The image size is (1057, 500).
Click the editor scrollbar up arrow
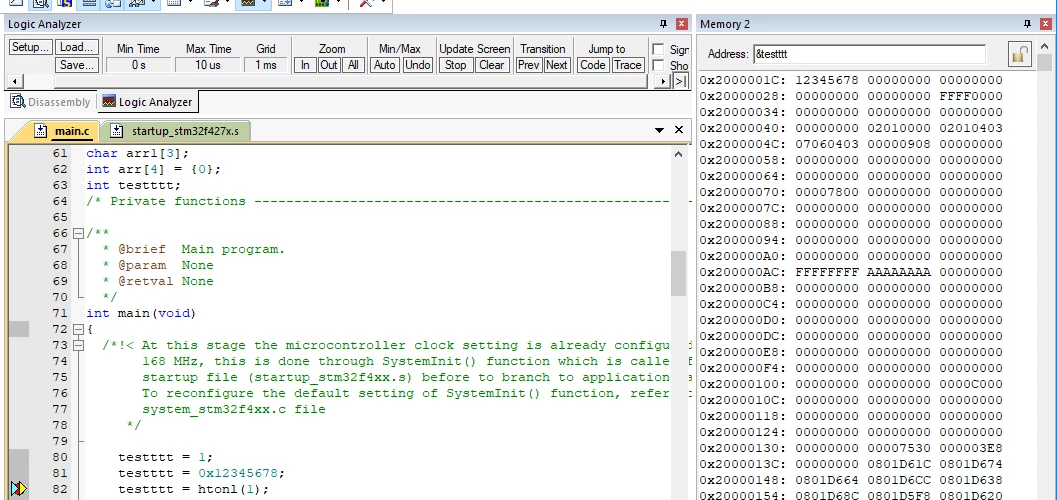[679, 154]
